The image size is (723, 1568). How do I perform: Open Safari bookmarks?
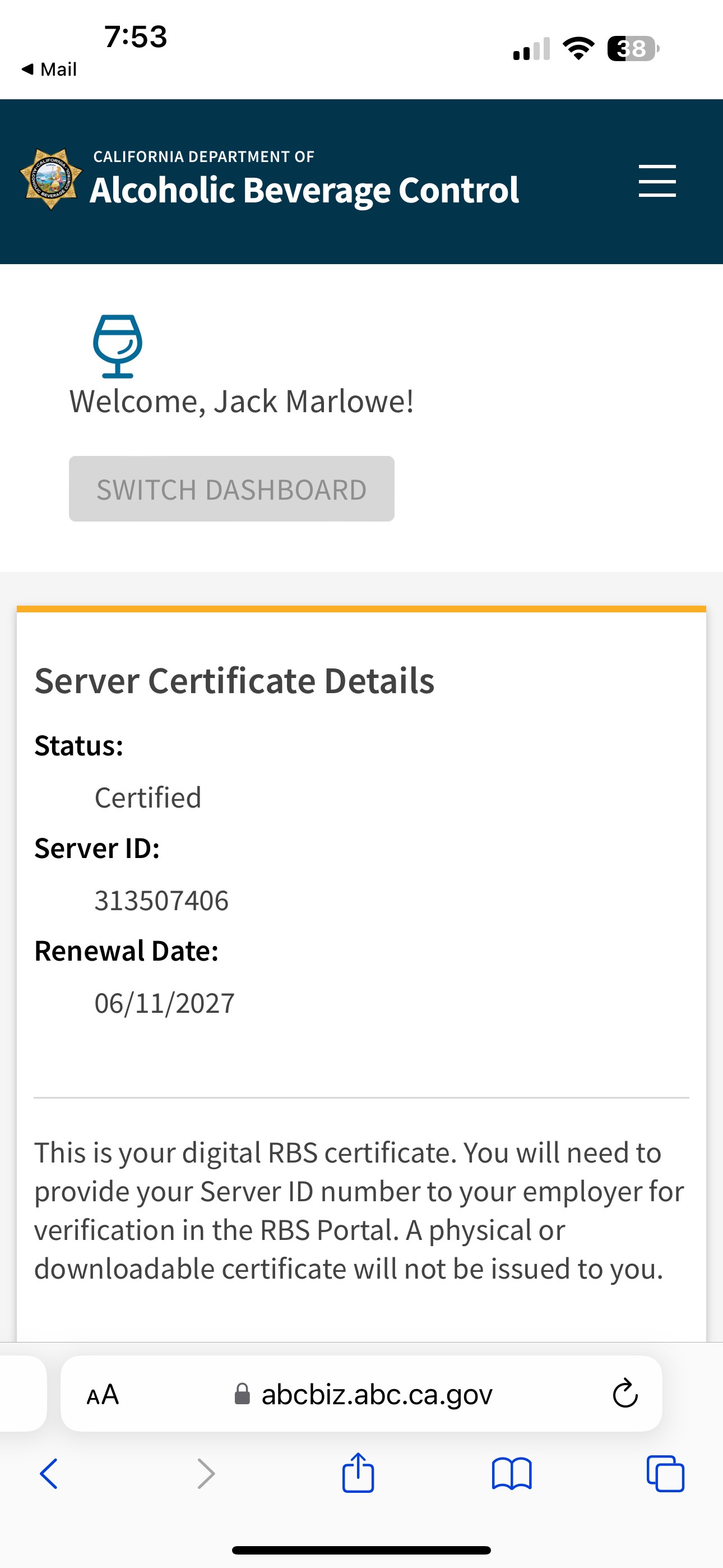coord(511,1474)
